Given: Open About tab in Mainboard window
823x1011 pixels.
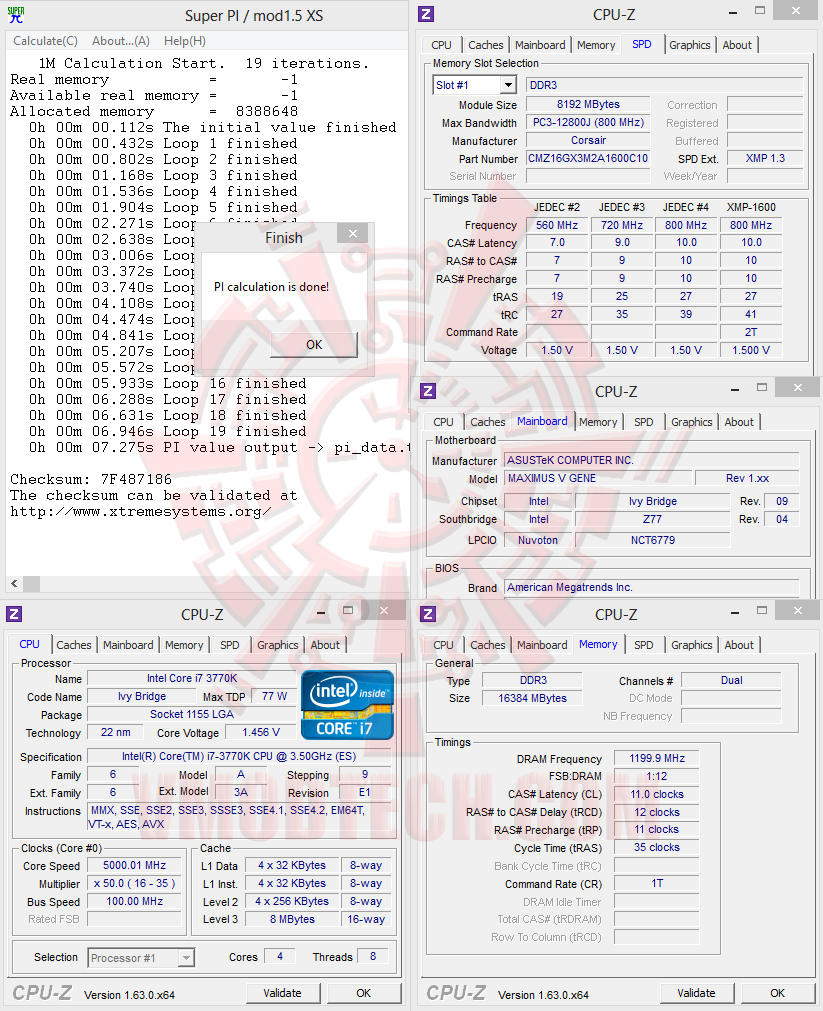Looking at the screenshot, I should (x=739, y=422).
